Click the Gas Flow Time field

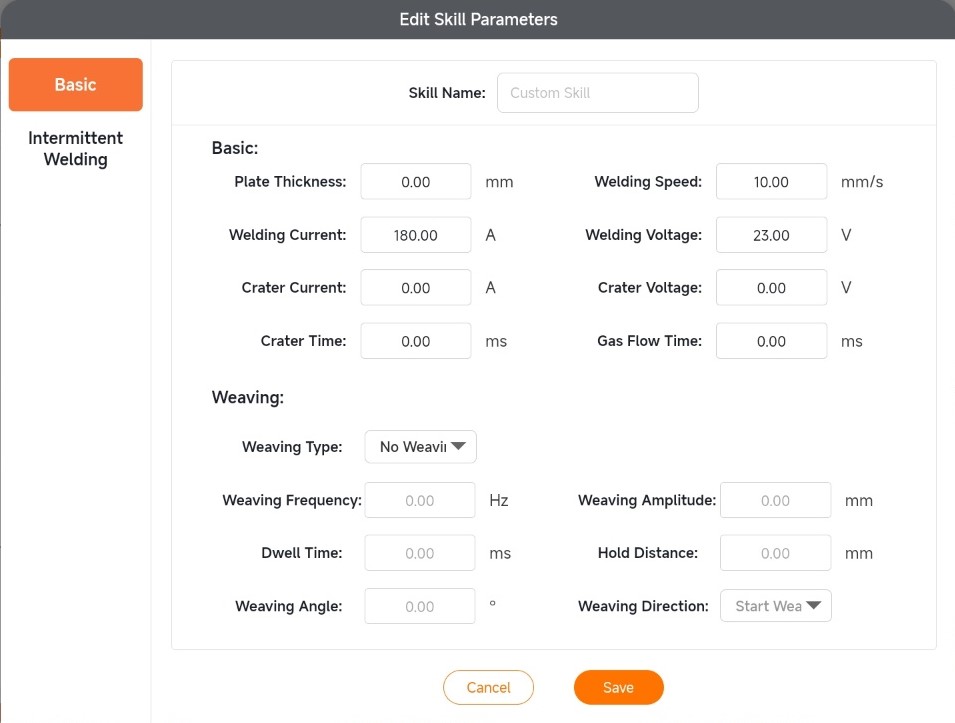[x=771, y=341]
